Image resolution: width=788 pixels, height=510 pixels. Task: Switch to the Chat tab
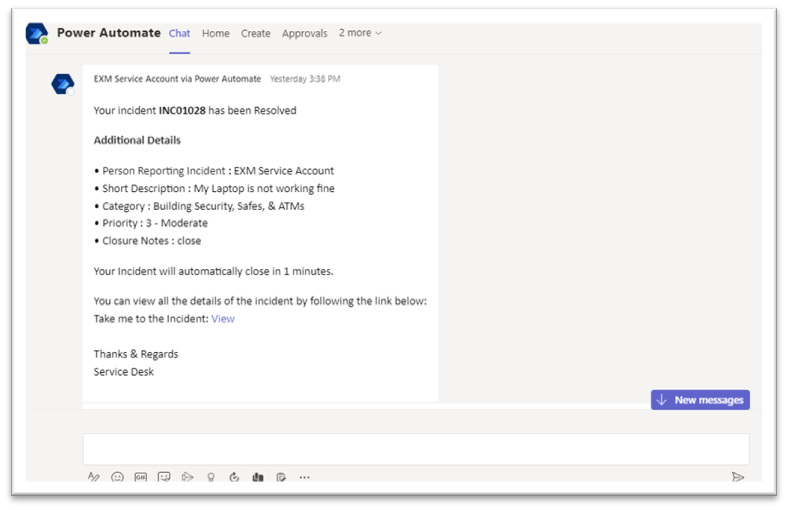(179, 33)
